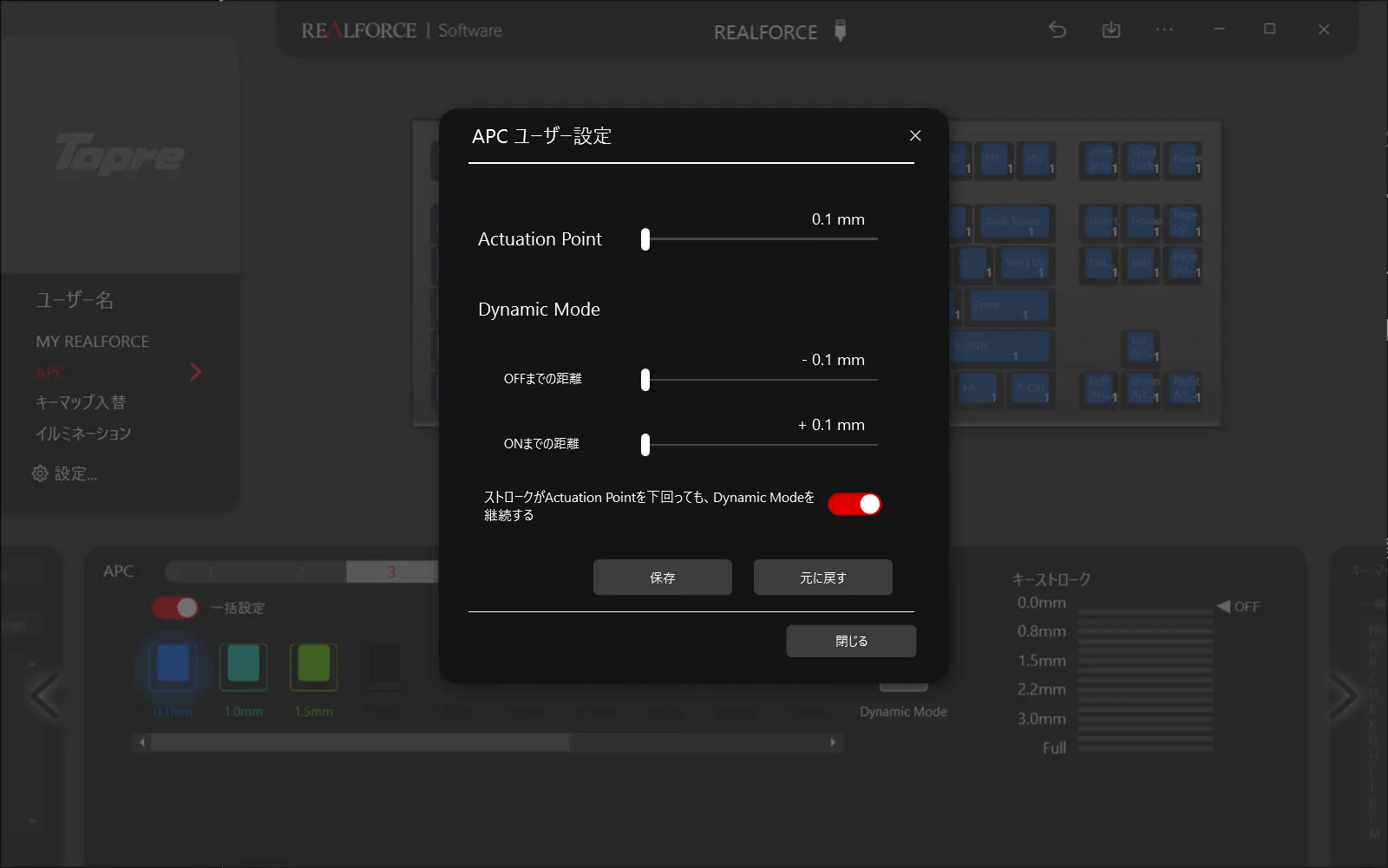Switch to APC profile tab 2
Image resolution: width=1388 pixels, height=868 pixels.
(301, 572)
